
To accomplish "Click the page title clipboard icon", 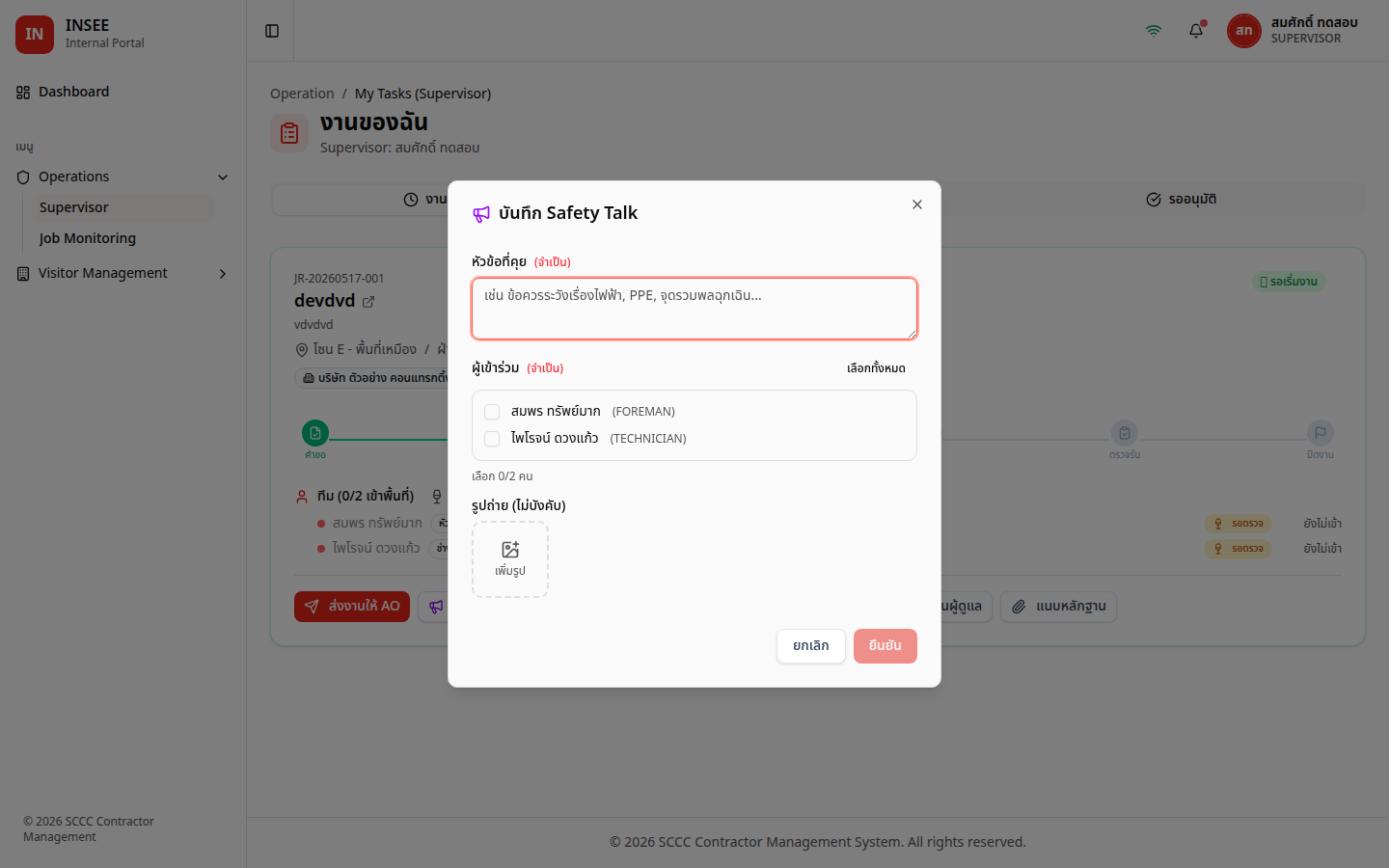I will pos(289,133).
